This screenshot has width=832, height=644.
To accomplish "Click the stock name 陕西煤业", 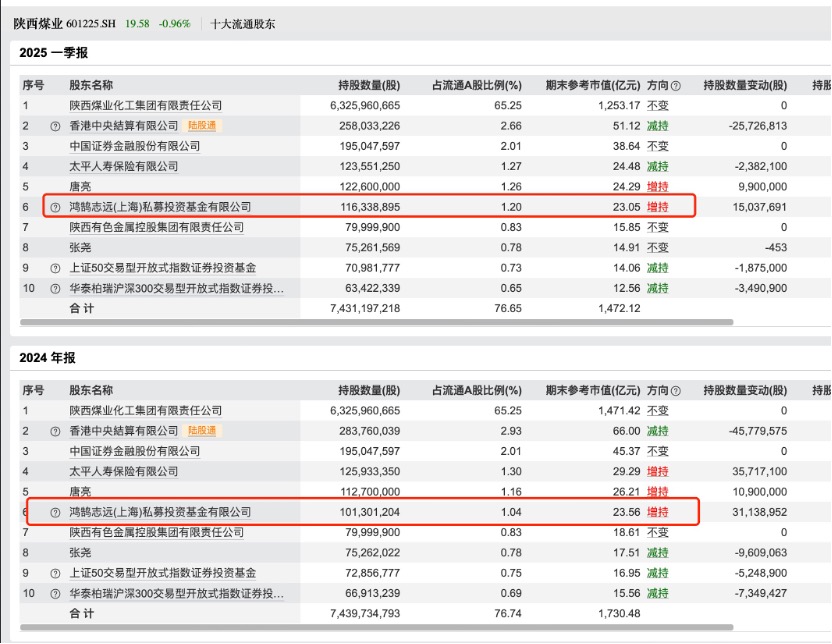I will (x=40, y=21).
